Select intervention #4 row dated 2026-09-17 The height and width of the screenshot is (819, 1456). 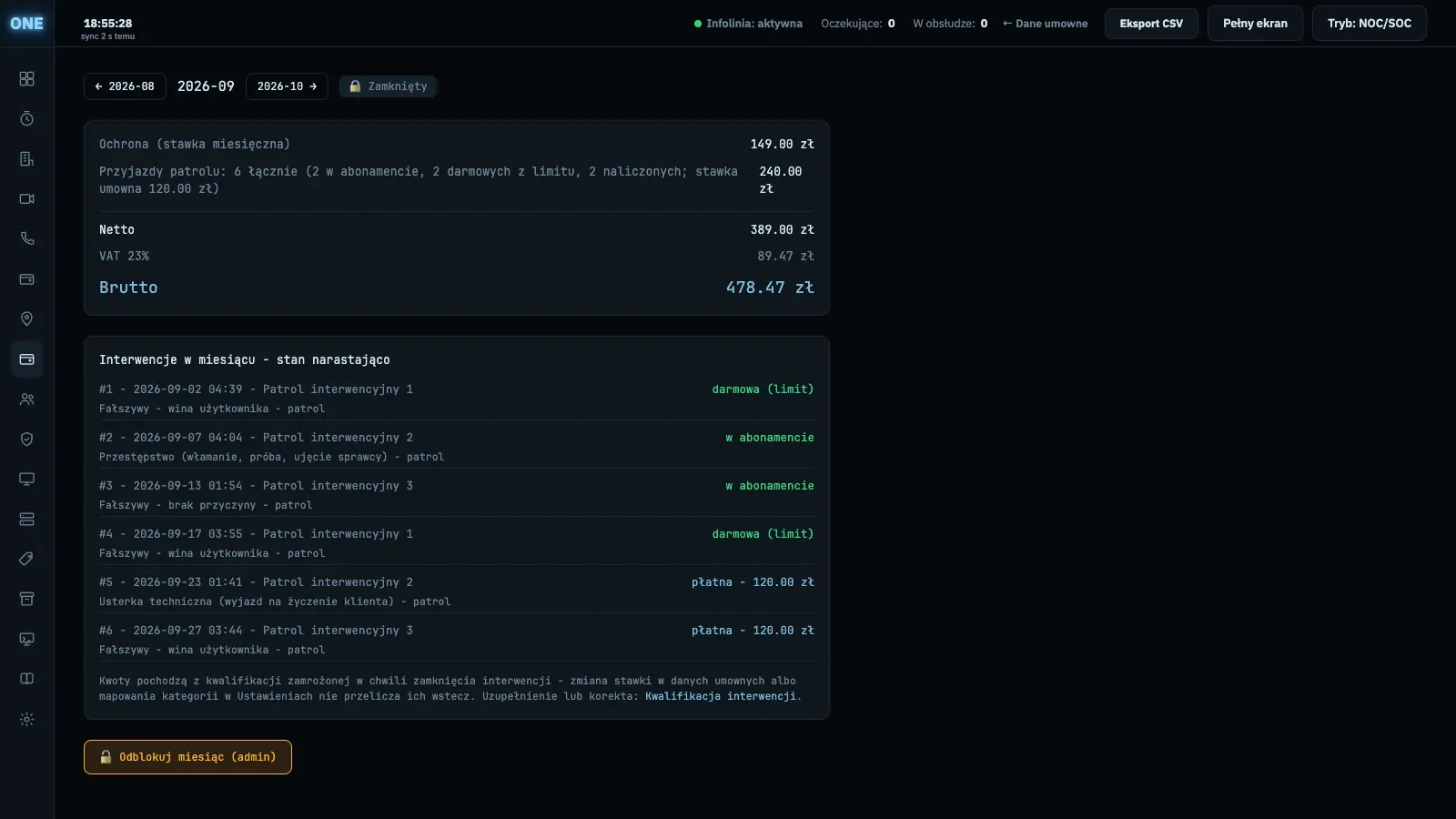[457, 543]
